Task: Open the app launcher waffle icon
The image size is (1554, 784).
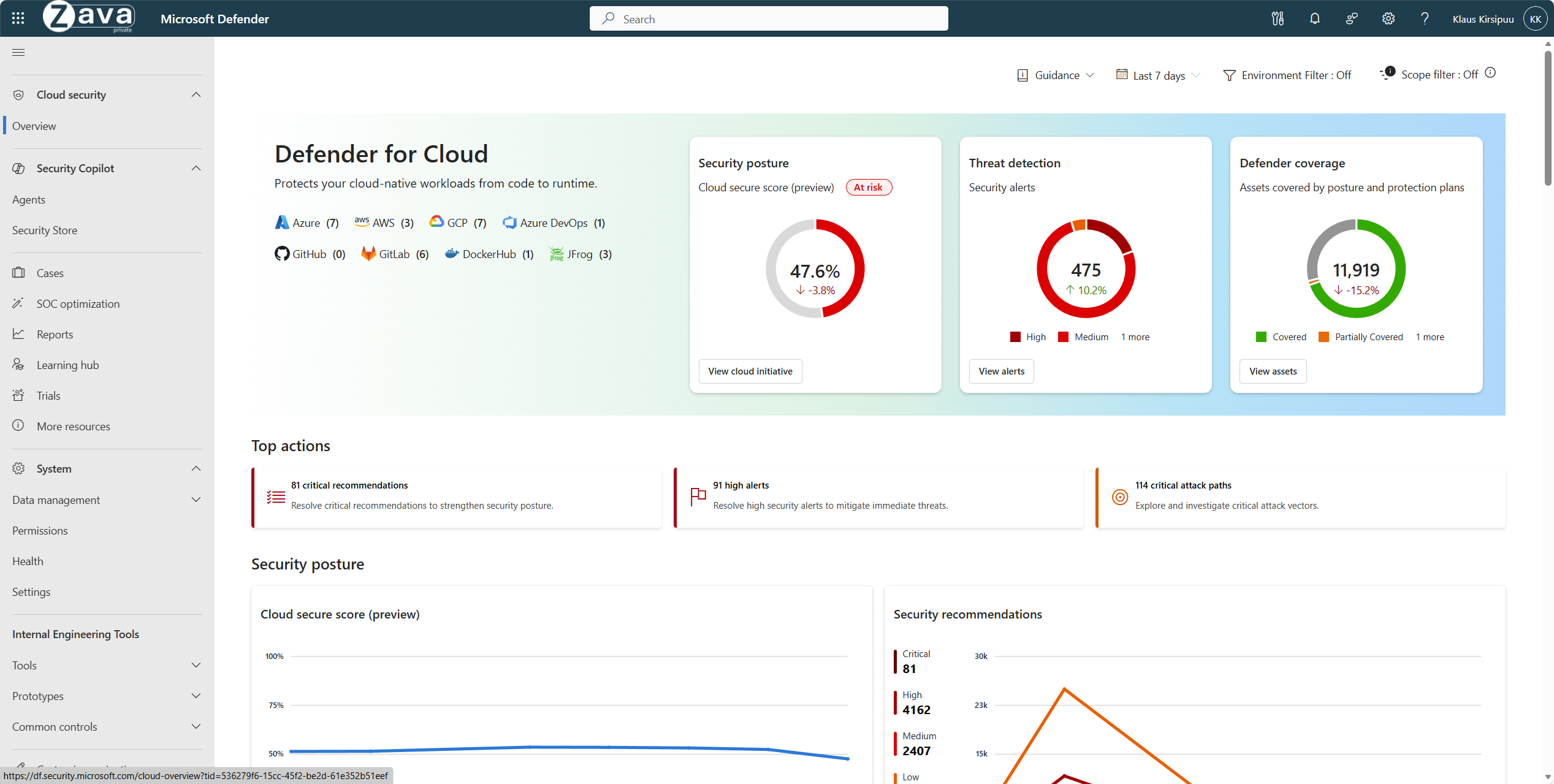Action: 18,18
